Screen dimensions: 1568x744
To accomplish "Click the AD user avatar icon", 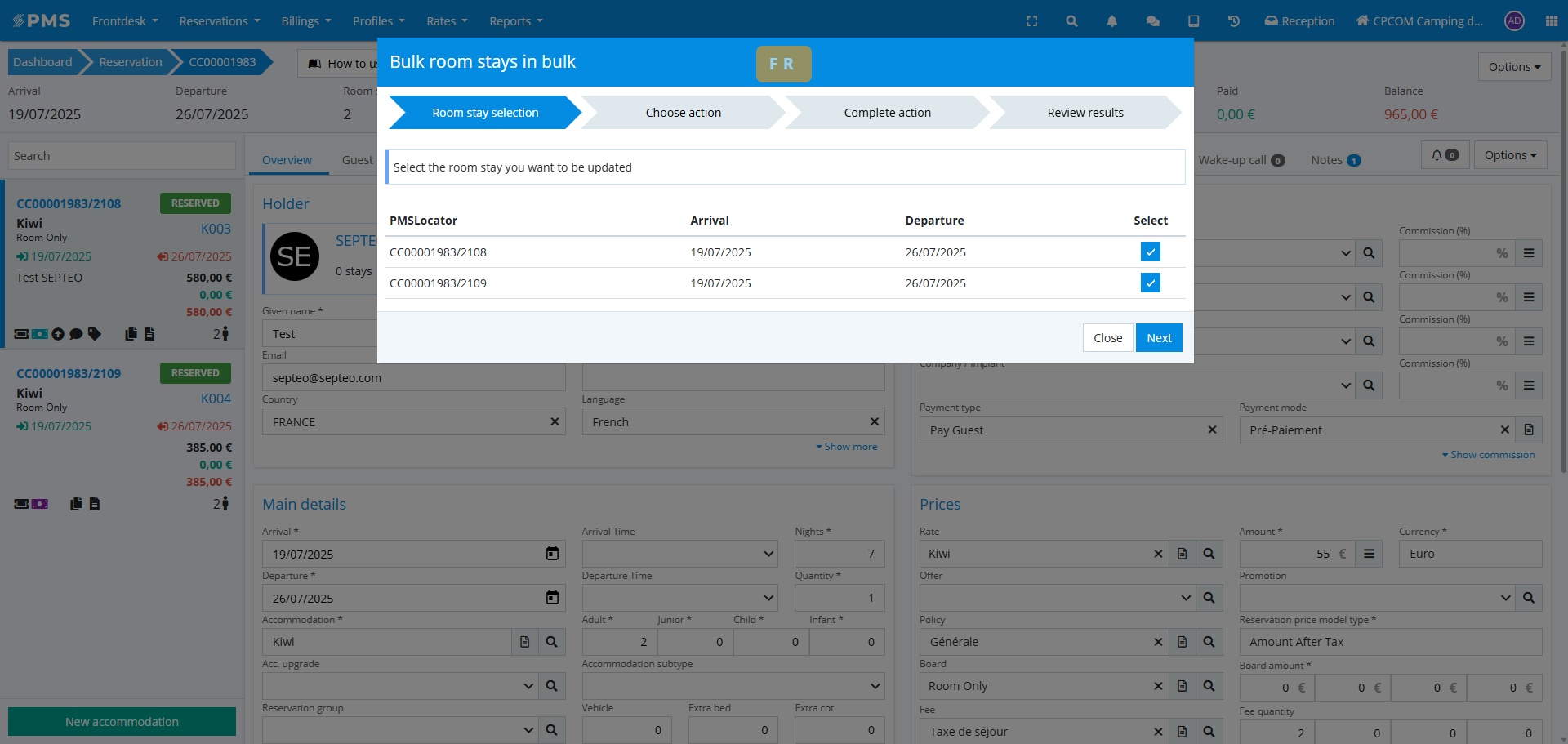I will 1514,21.
